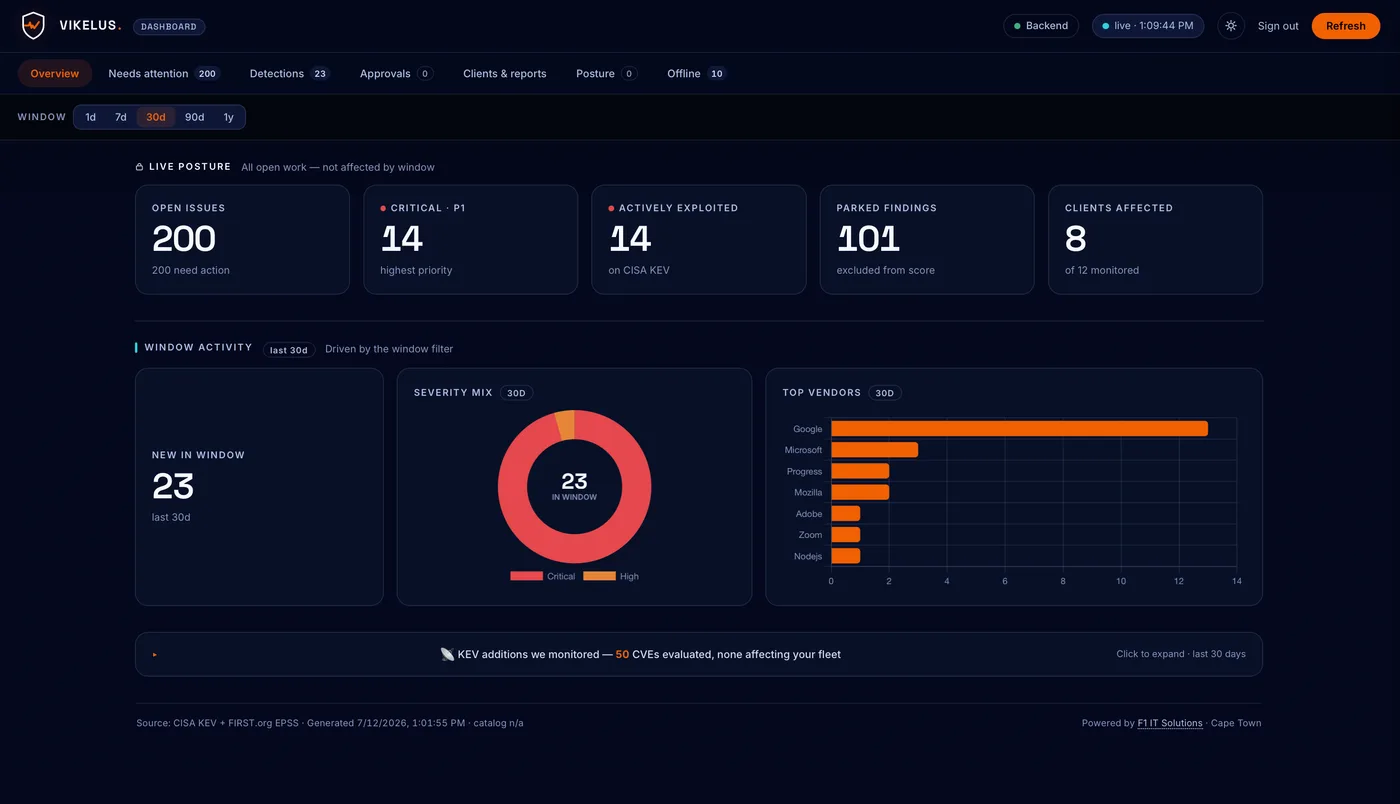This screenshot has width=1400, height=804.
Task: Click 'on CISA KEV' text
Action: pos(639,270)
